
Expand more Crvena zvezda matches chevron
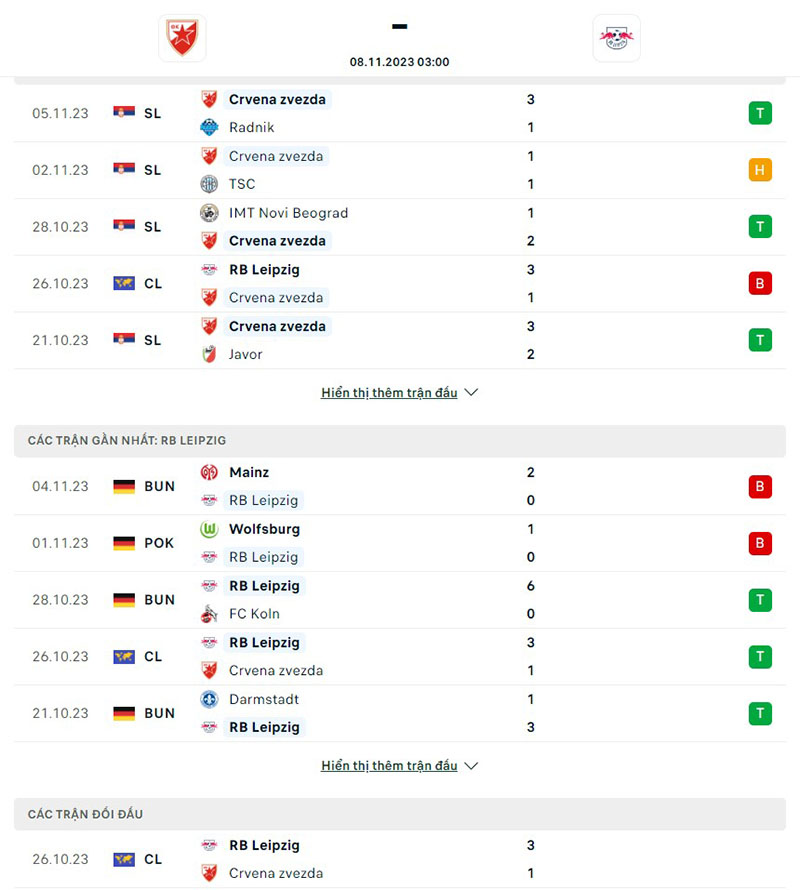point(472,393)
